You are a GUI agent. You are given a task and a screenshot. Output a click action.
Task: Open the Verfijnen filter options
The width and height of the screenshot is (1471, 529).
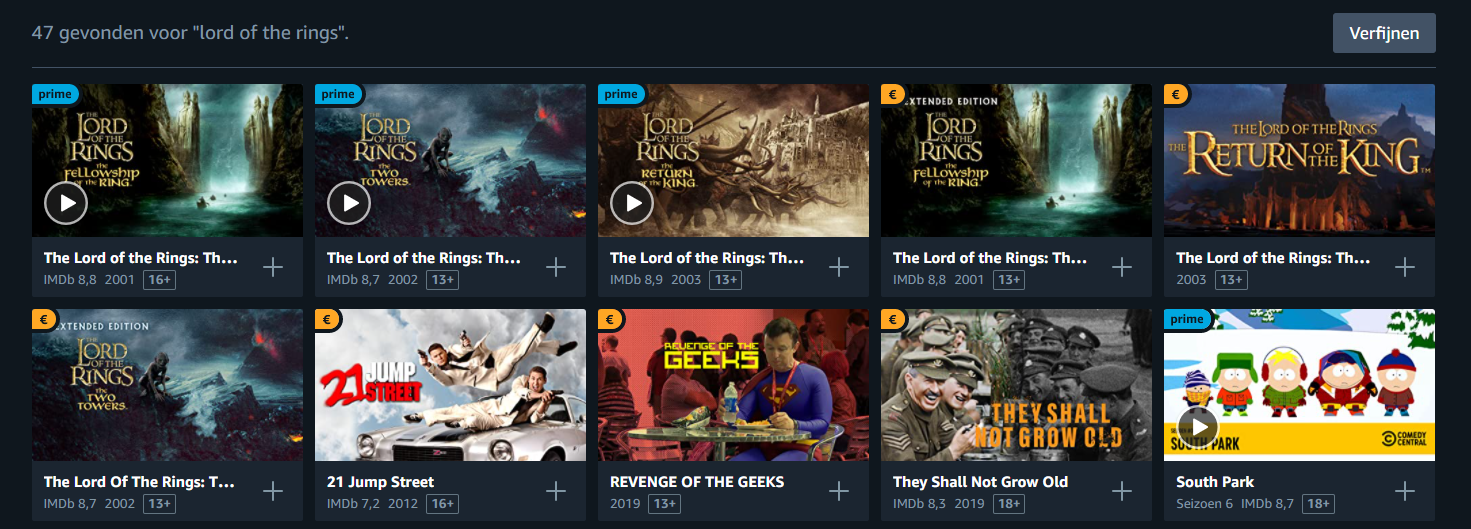tap(1384, 33)
